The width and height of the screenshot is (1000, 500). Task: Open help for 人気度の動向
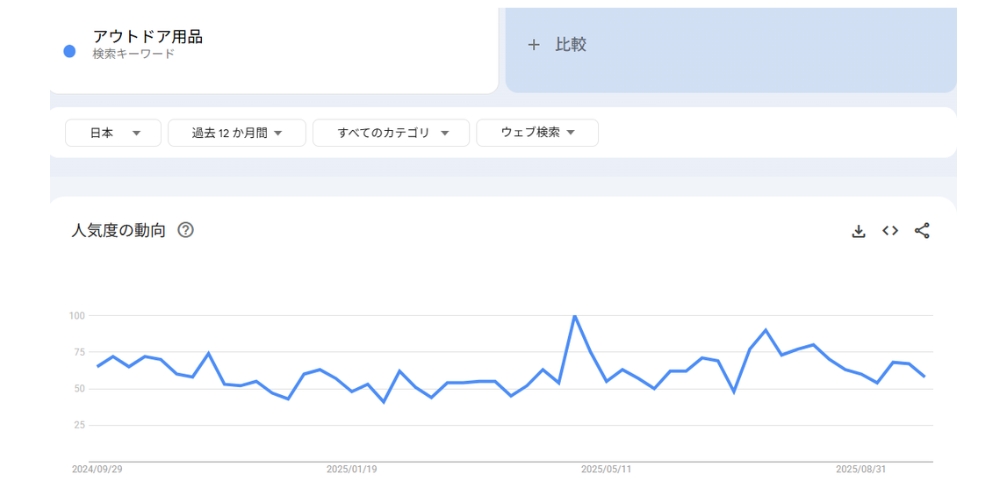[185, 230]
